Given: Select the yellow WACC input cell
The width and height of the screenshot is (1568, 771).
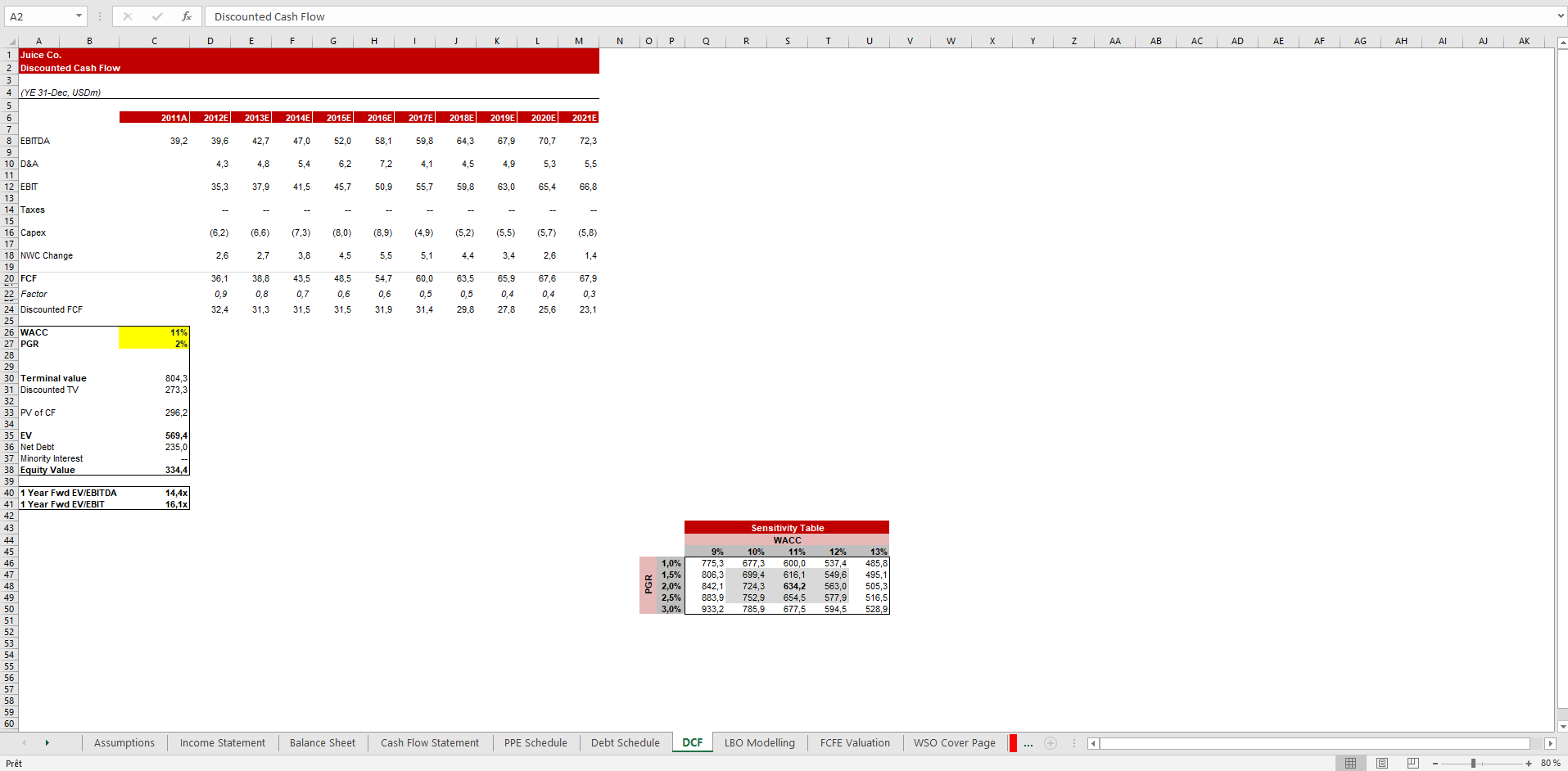Looking at the screenshot, I should point(154,332).
